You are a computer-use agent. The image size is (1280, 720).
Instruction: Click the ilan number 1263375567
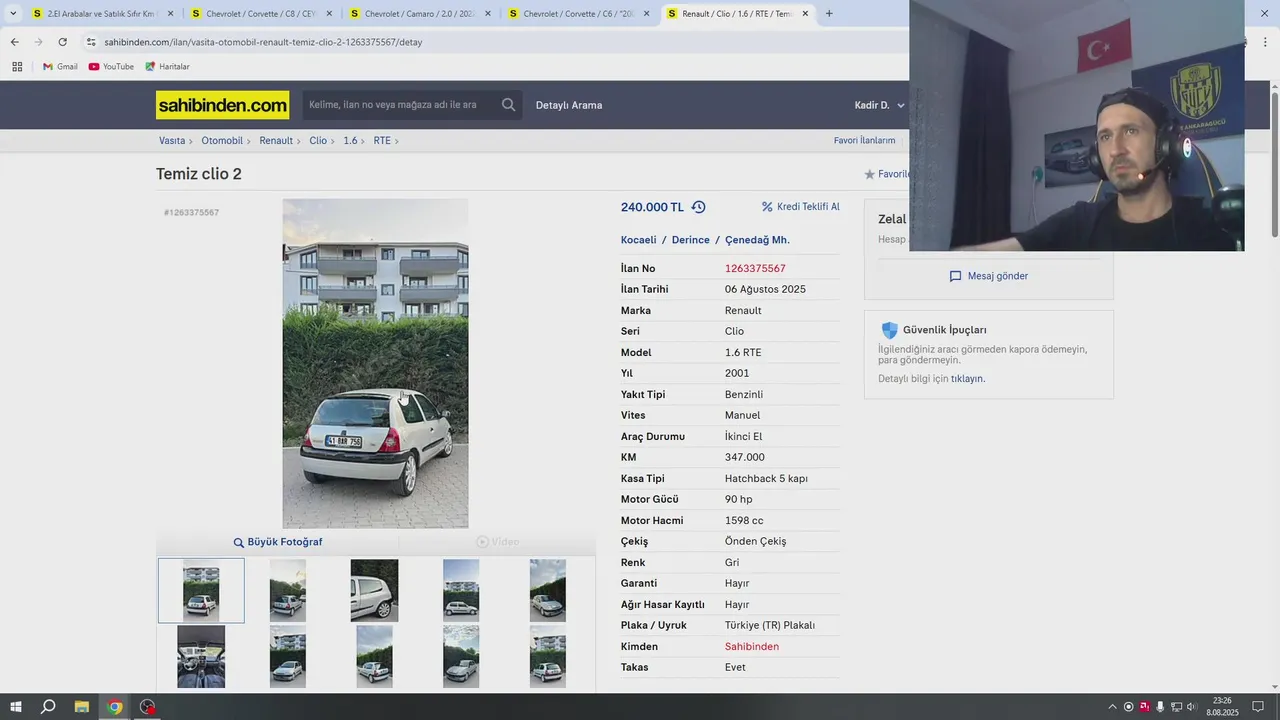(755, 269)
